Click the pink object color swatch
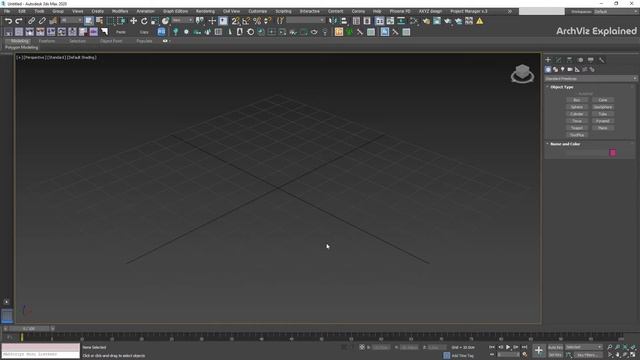The height and width of the screenshot is (360, 640). [x=613, y=153]
